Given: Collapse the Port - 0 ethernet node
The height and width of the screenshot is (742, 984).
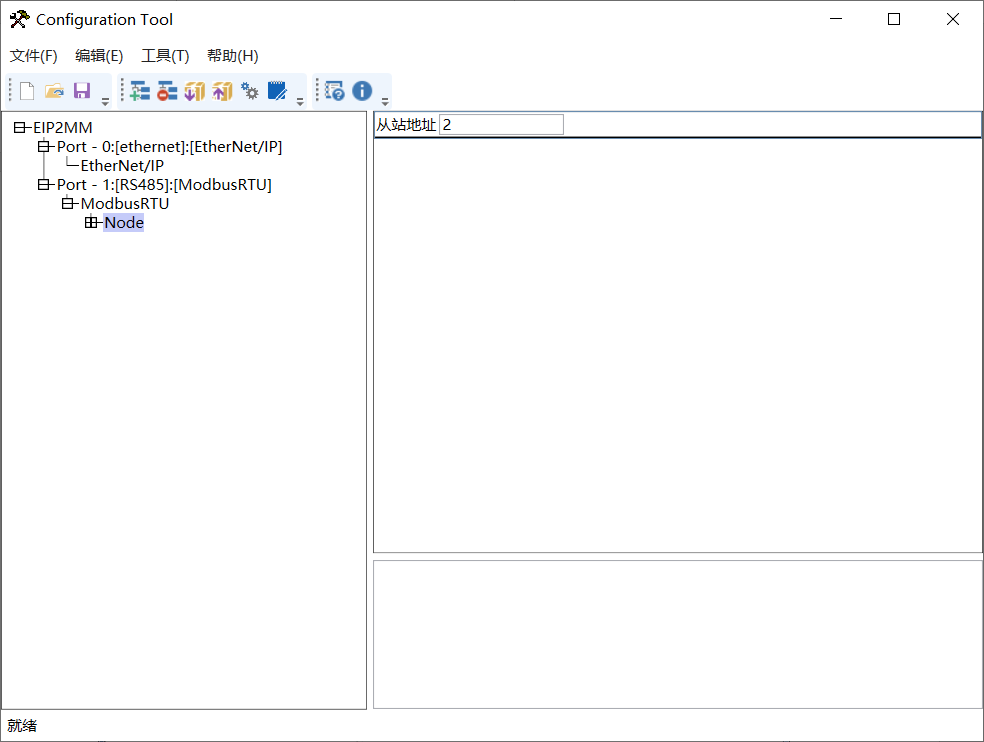Looking at the screenshot, I should click(43, 147).
